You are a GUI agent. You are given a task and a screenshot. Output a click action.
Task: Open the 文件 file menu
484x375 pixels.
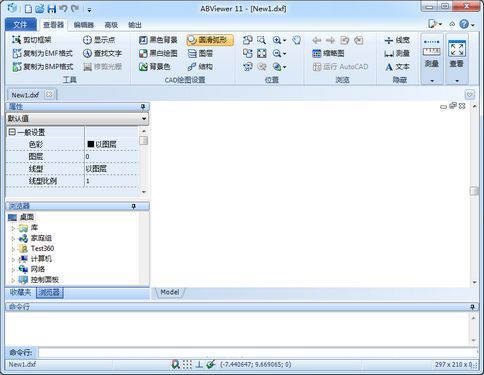(x=21, y=25)
